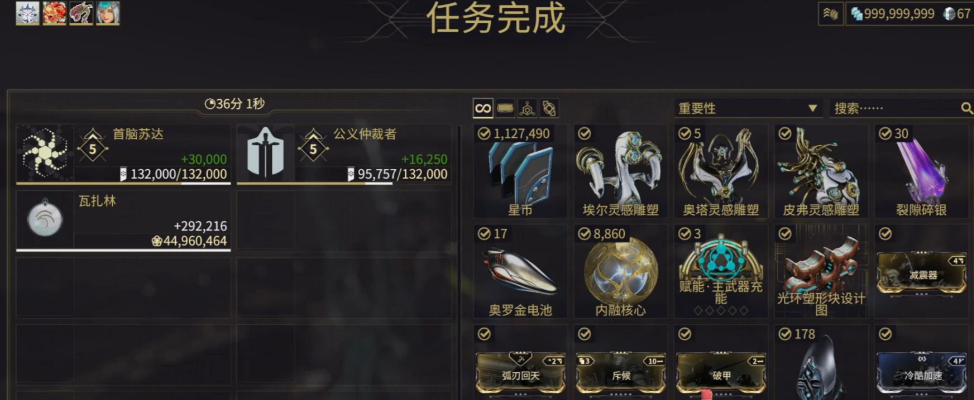
Task: Toggle checkmark on 内融核心 reward
Action: (x=585, y=234)
